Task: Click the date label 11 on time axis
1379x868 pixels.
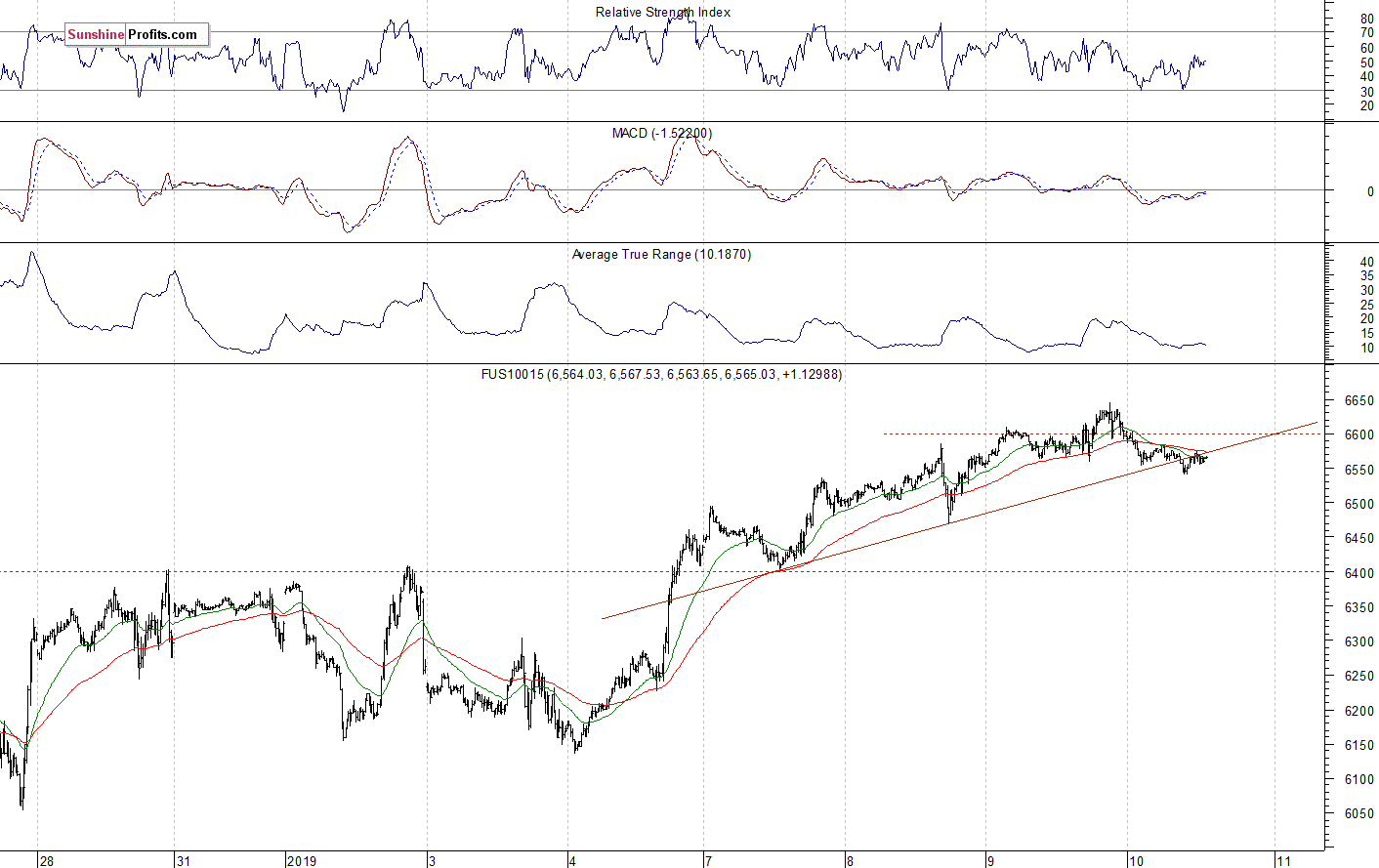Action: coord(1284,860)
